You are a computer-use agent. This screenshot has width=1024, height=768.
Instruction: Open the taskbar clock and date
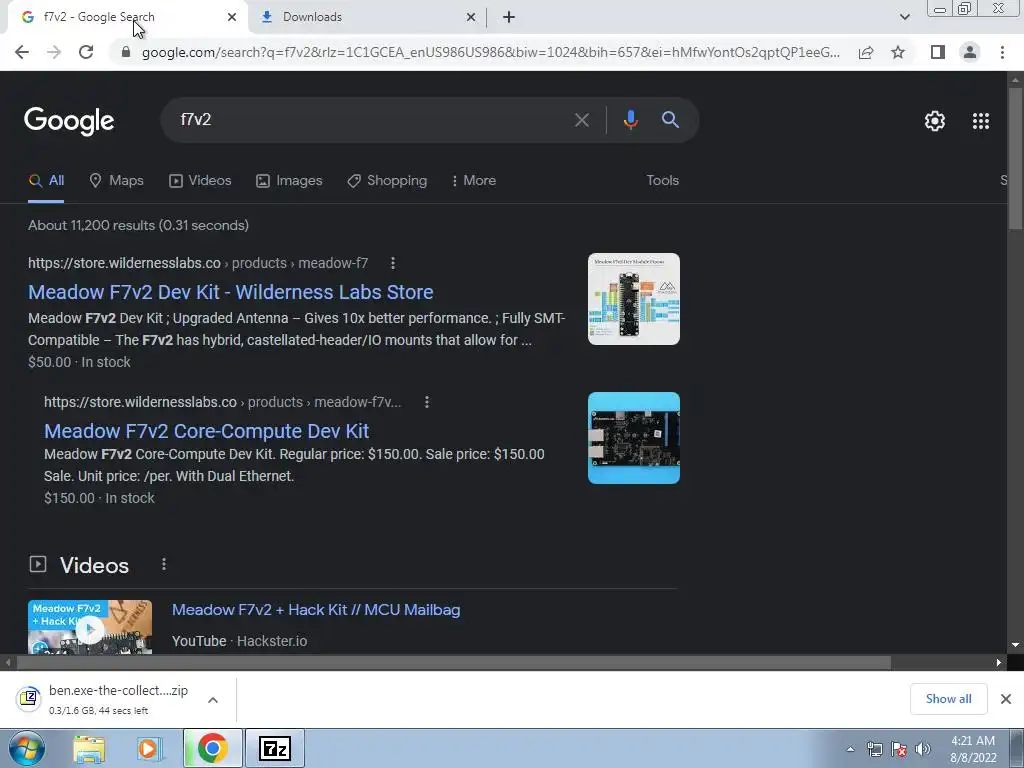[x=973, y=749]
